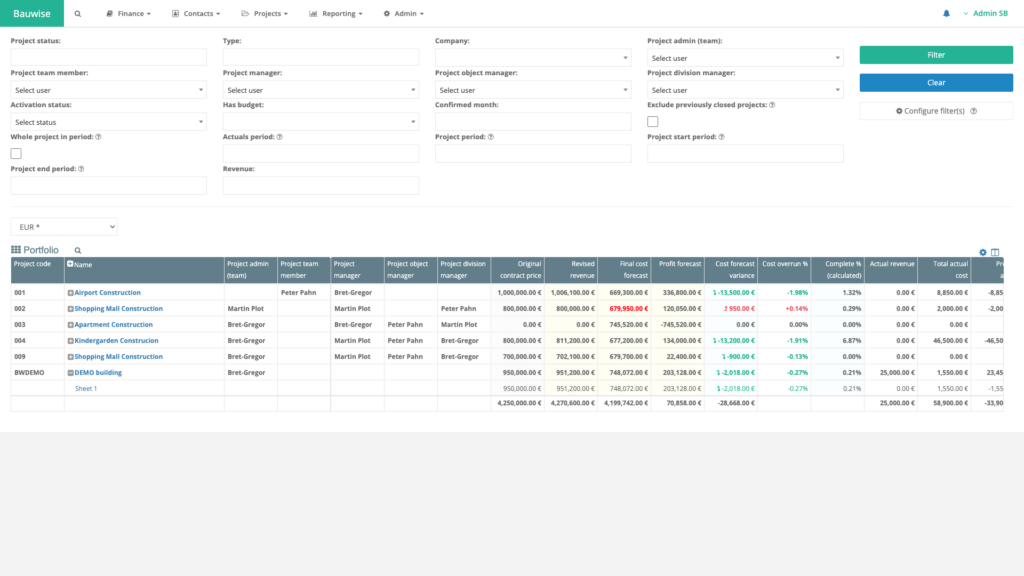Expand the Apartment Construction row

point(71,325)
